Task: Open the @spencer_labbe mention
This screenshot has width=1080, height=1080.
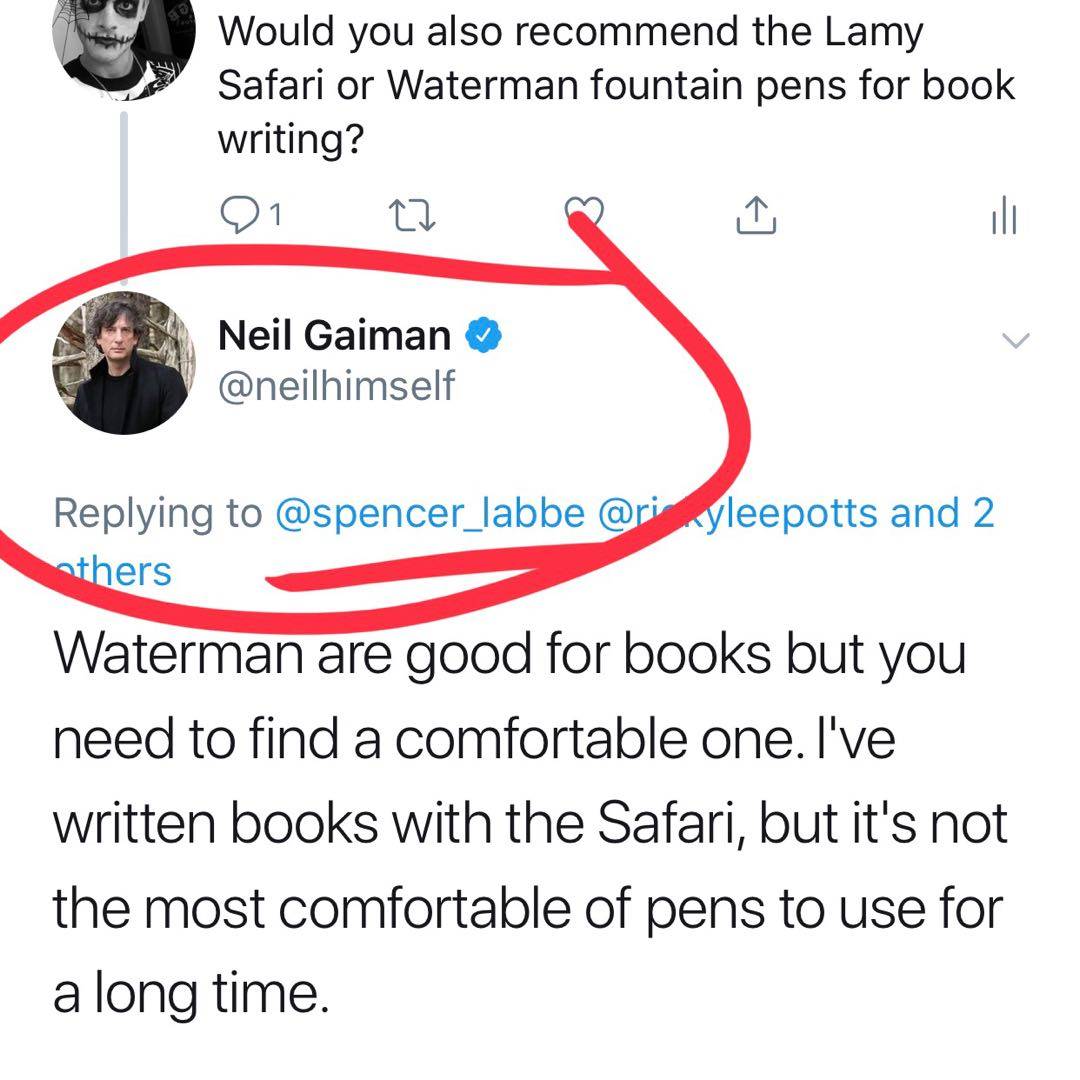Action: coord(427,514)
